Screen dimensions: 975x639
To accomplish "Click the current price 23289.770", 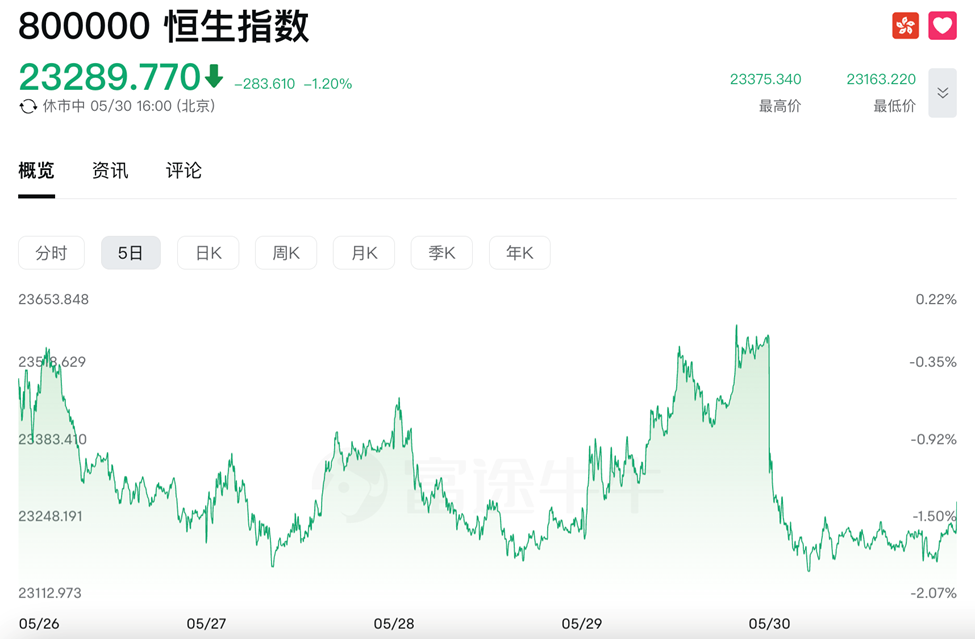I will pyautogui.click(x=109, y=77).
